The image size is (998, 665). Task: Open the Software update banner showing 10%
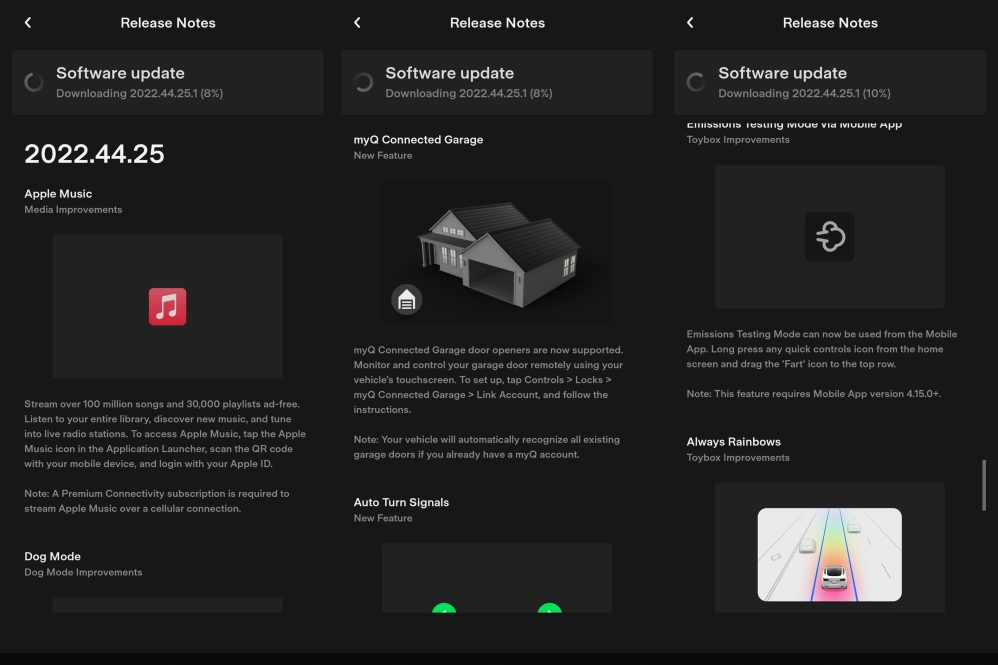(829, 82)
